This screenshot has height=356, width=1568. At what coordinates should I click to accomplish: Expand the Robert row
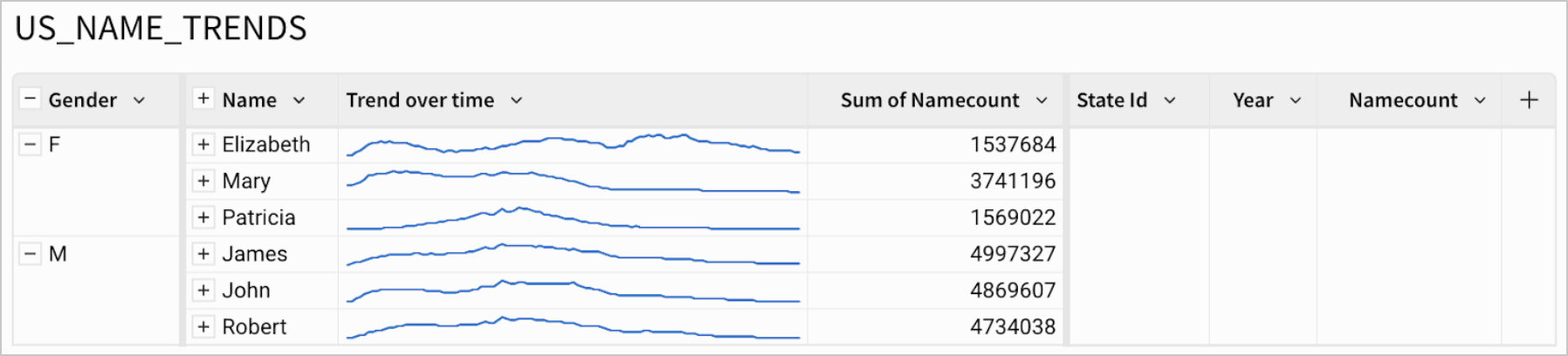pos(203,326)
